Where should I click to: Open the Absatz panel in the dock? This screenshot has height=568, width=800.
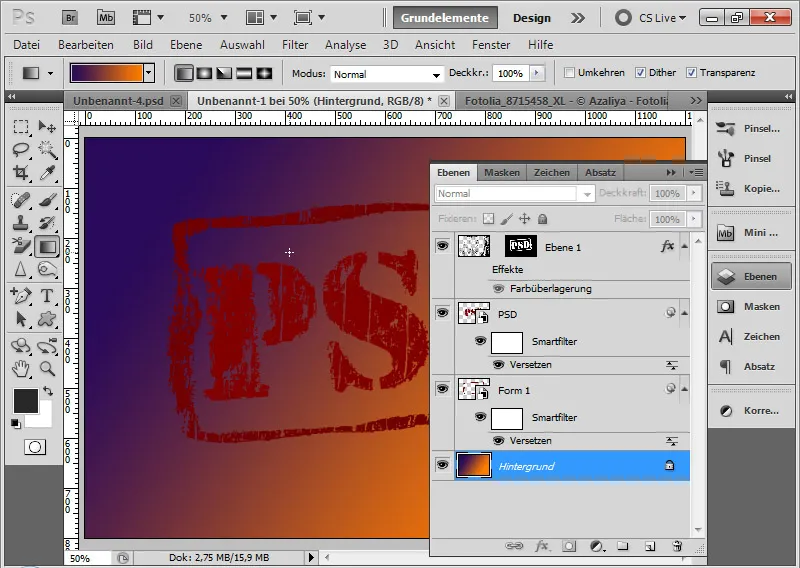[x=750, y=366]
